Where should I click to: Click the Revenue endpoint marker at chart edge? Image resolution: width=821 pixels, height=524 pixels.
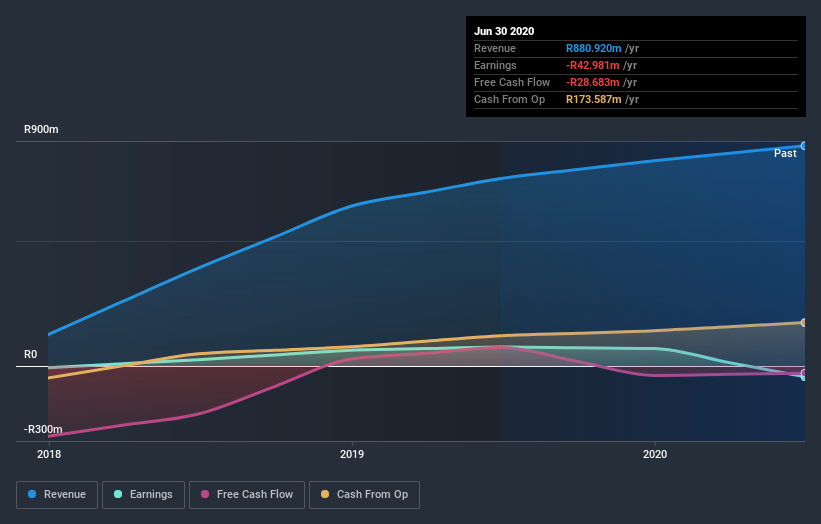[x=804, y=146]
